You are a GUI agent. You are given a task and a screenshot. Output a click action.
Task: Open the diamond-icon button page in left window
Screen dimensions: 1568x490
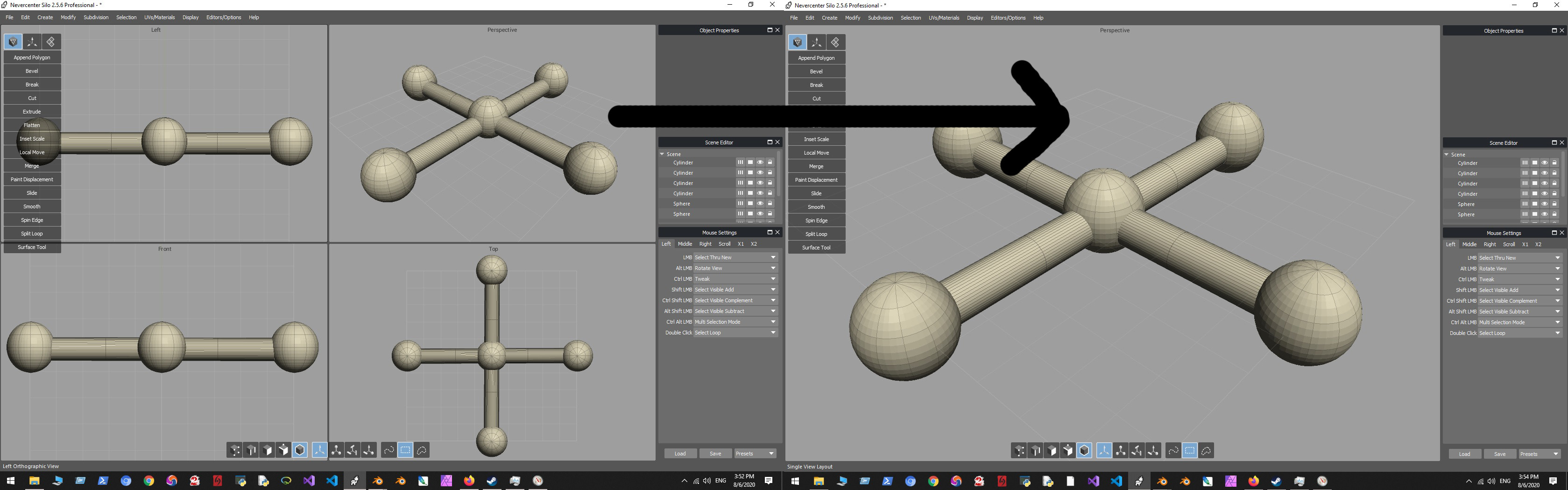(51, 42)
